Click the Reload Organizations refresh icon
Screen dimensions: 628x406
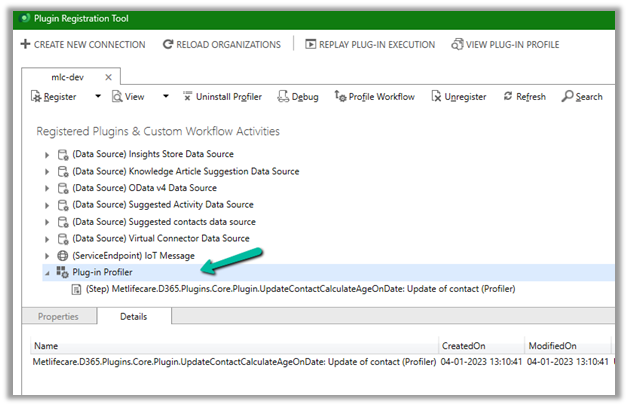[168, 45]
